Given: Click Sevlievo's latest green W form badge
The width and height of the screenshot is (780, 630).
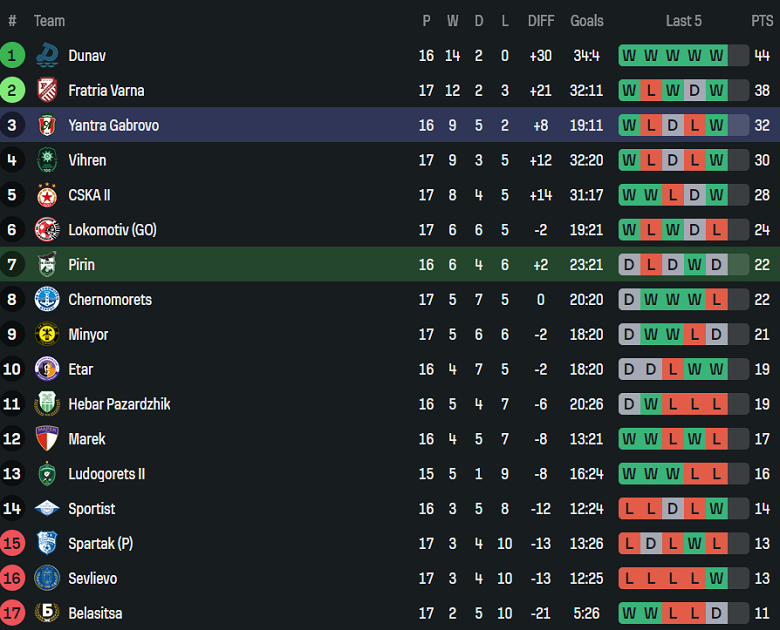Looking at the screenshot, I should point(716,578).
